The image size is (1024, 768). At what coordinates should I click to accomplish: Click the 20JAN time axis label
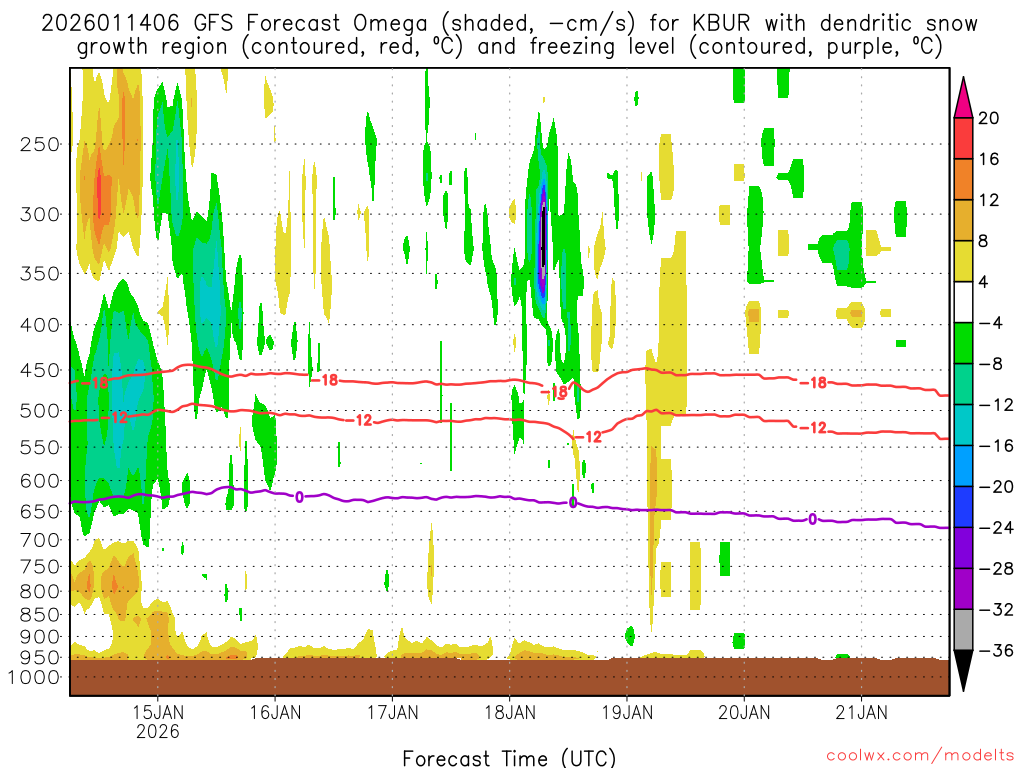click(x=744, y=712)
